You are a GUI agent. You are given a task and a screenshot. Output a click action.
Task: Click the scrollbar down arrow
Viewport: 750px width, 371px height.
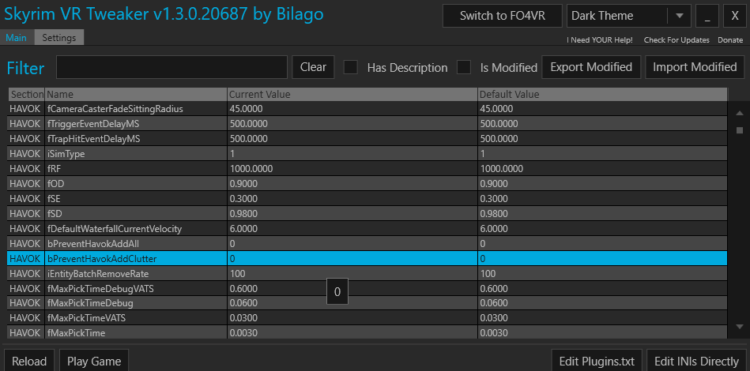pyautogui.click(x=739, y=327)
